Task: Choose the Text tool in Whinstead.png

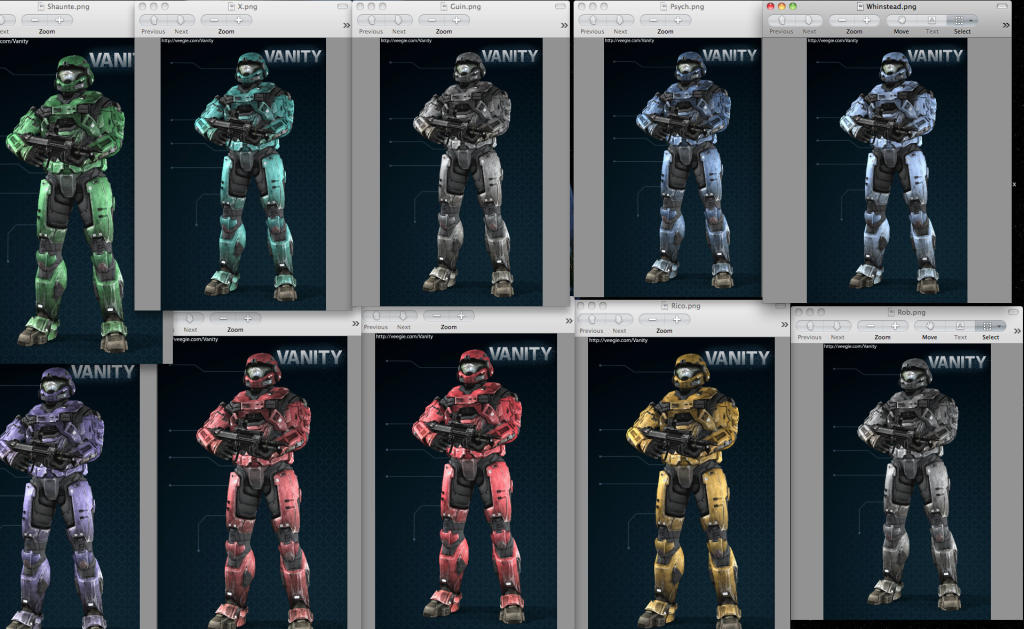Action: point(932,20)
